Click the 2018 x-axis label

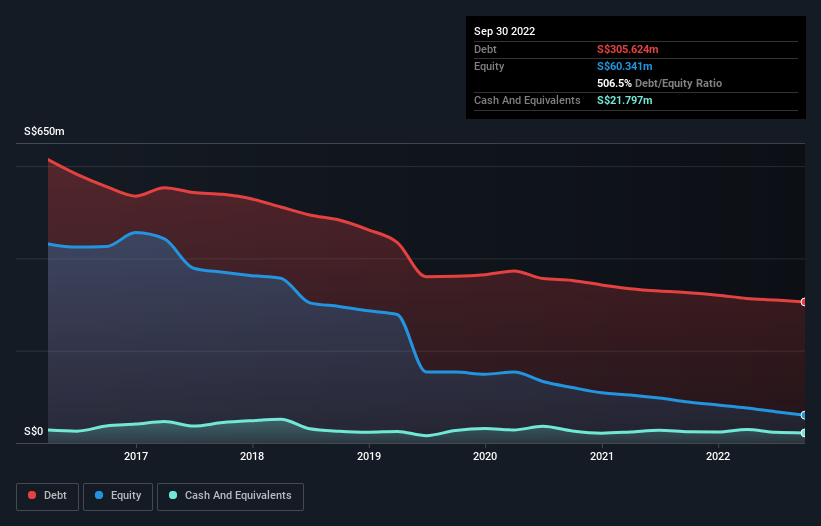pyautogui.click(x=252, y=456)
